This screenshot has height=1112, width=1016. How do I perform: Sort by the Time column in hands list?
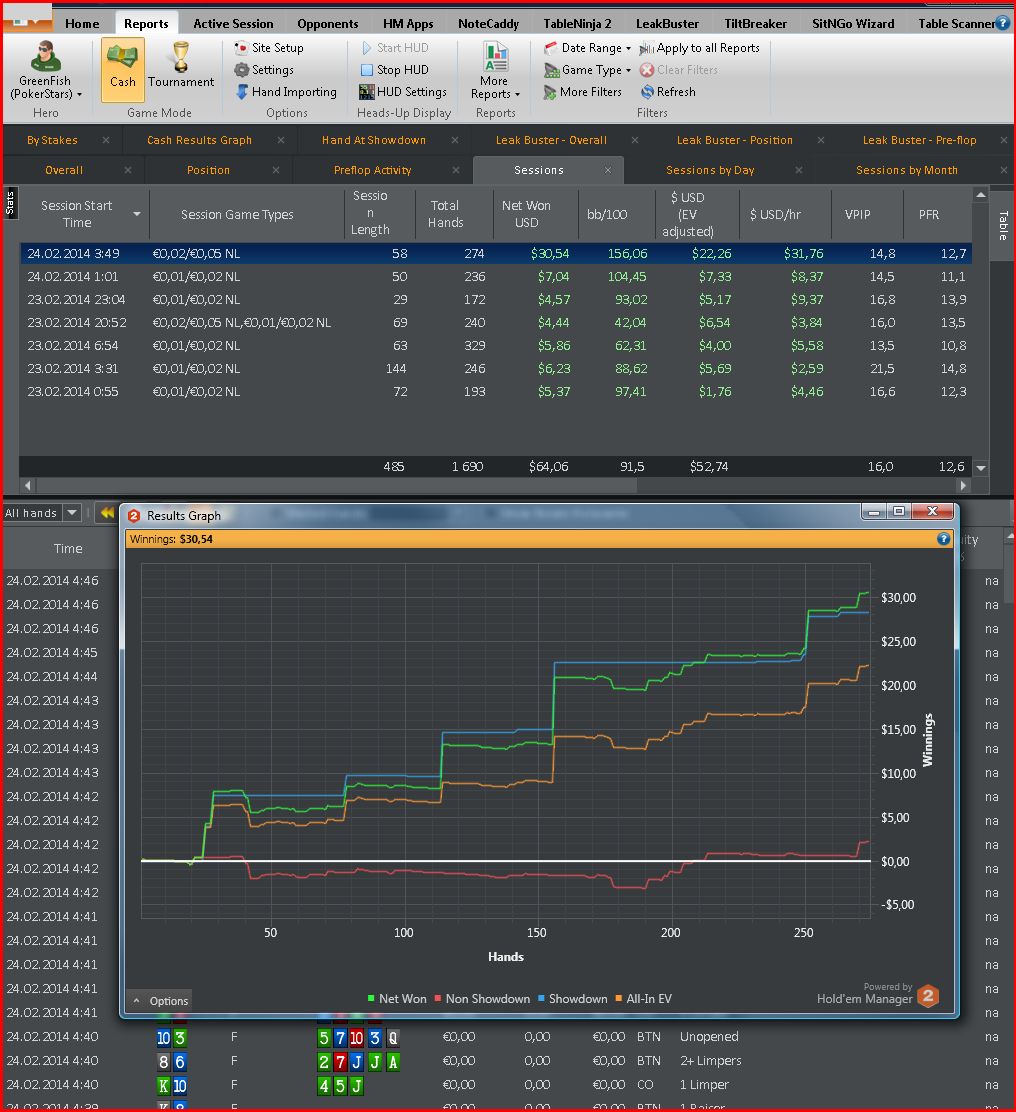click(x=67, y=548)
